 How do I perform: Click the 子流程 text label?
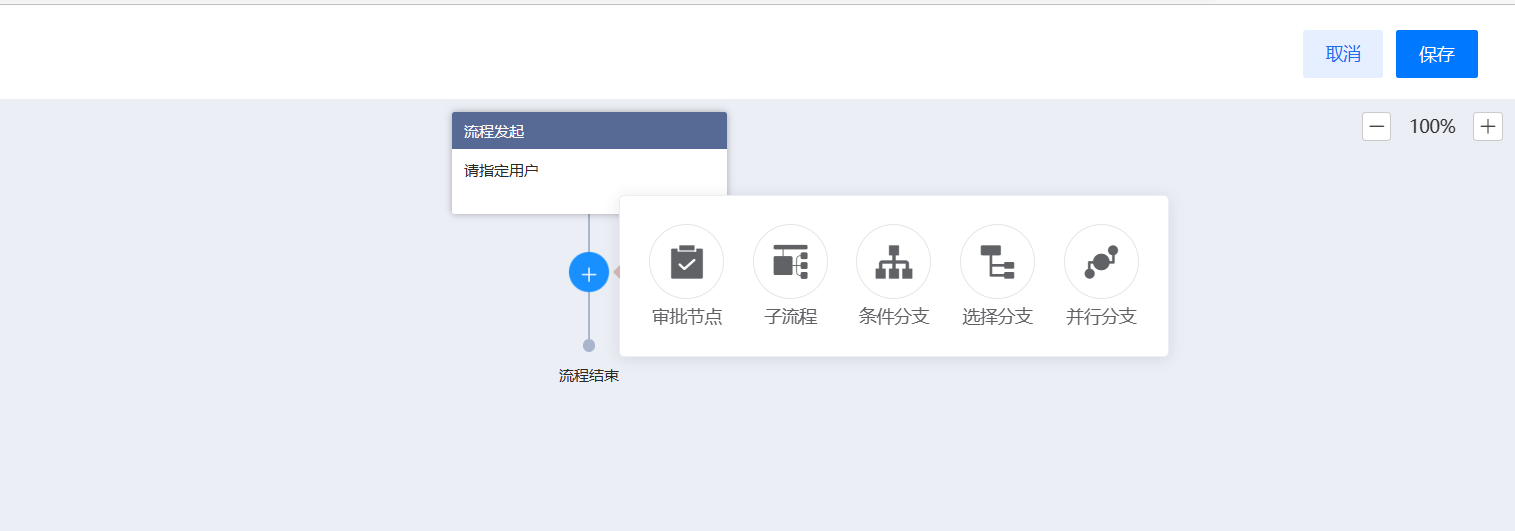tap(790, 317)
